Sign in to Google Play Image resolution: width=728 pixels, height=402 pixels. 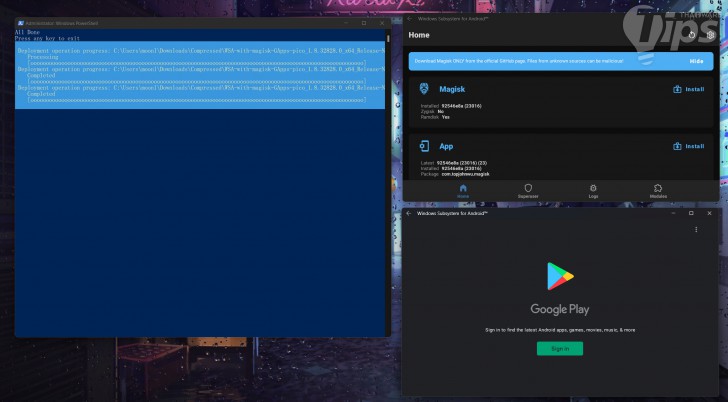pos(560,349)
